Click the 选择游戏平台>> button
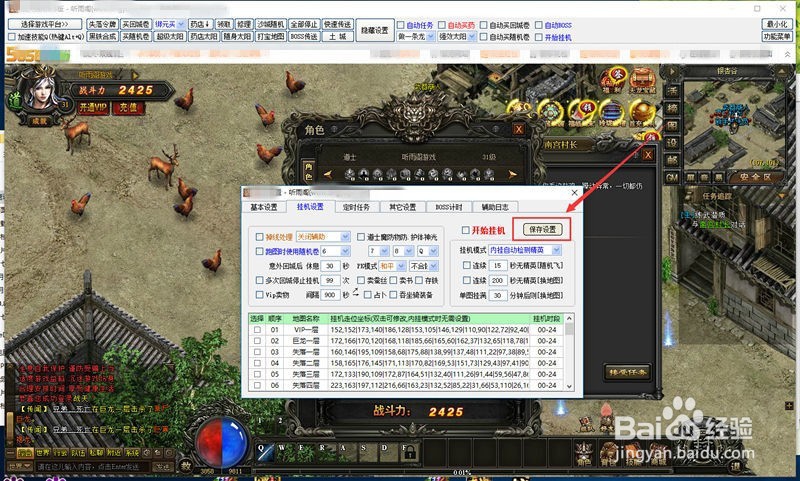The image size is (800, 481). point(44,24)
